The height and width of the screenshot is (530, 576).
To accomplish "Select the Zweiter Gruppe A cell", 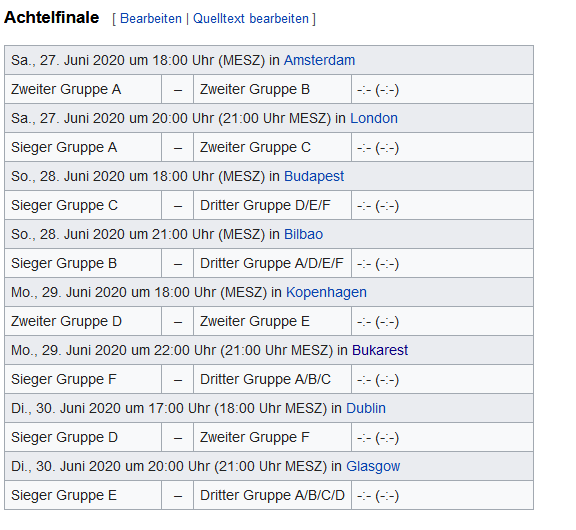I will (83, 89).
